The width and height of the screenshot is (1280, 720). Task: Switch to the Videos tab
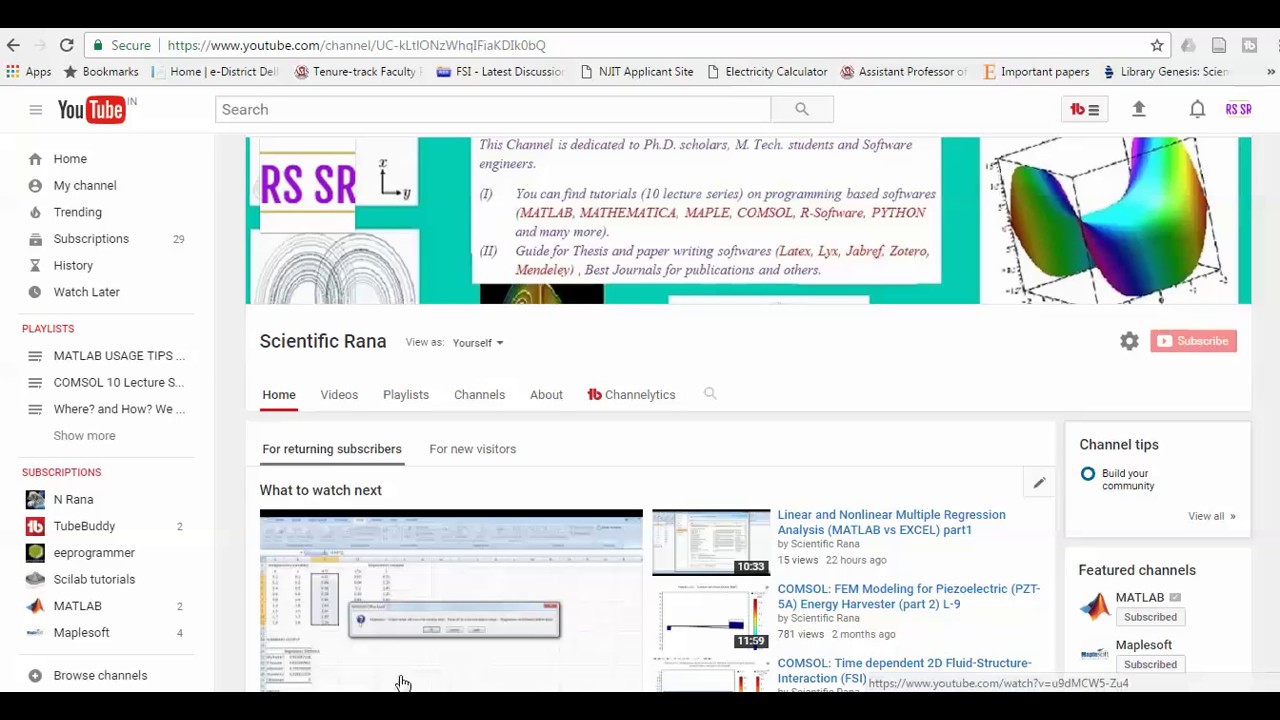(x=339, y=395)
